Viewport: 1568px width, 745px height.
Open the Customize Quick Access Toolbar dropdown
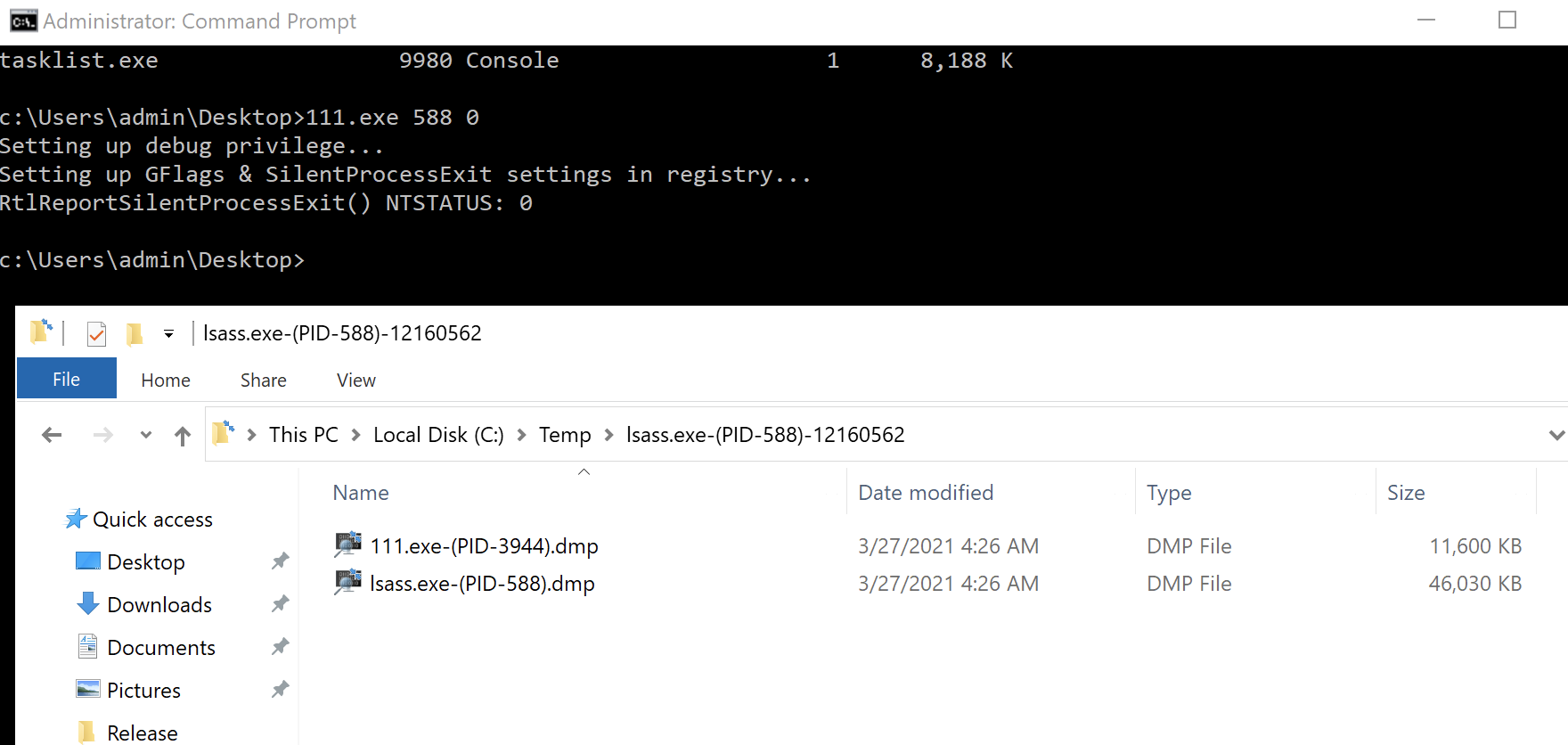click(x=168, y=334)
